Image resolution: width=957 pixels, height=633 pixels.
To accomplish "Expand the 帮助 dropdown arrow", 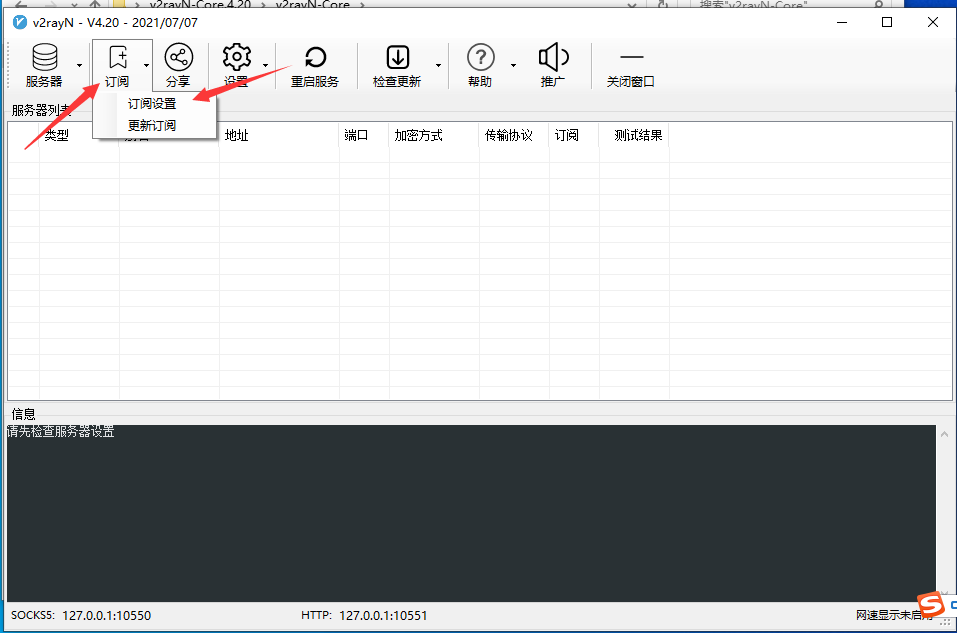I will (x=513, y=65).
